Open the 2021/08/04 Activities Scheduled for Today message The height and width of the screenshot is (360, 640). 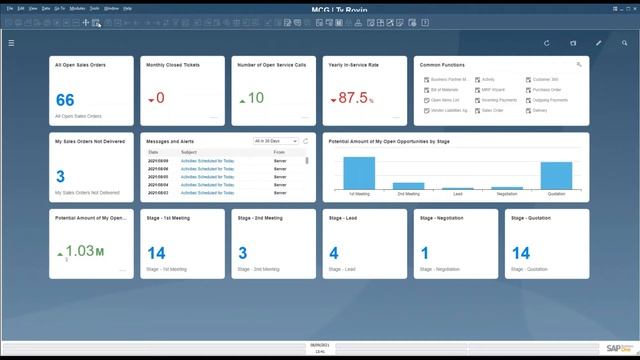(x=207, y=185)
